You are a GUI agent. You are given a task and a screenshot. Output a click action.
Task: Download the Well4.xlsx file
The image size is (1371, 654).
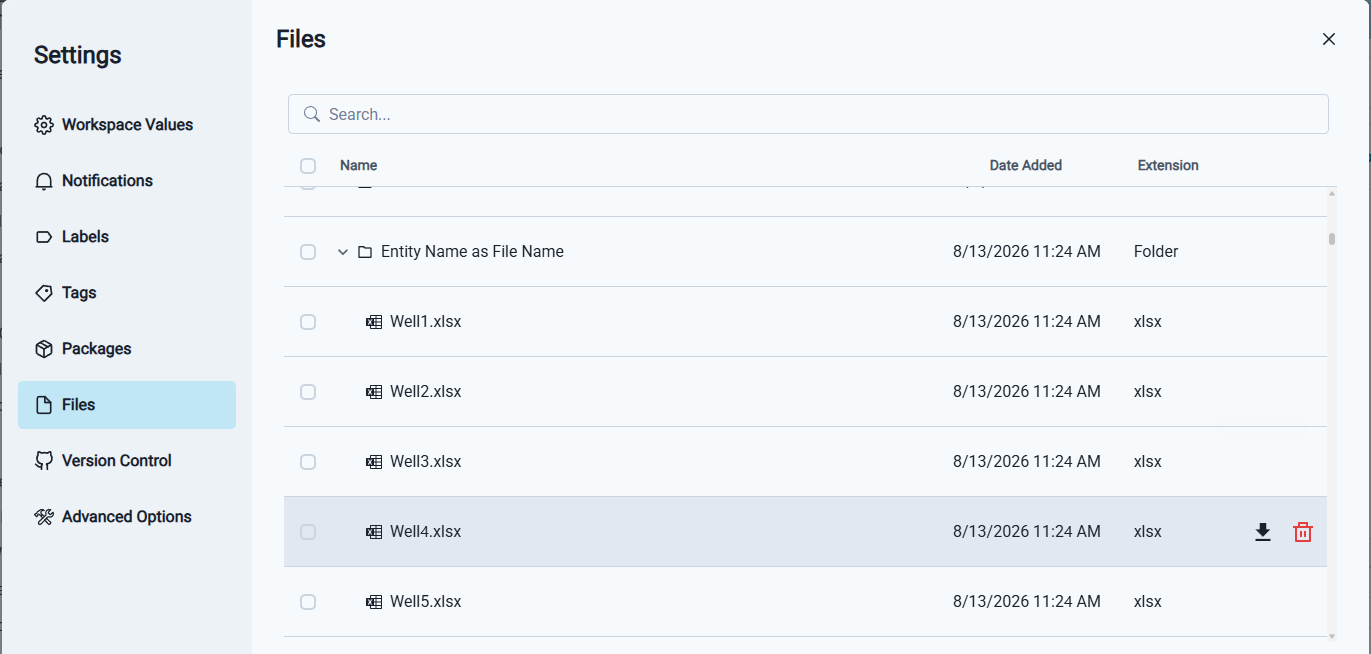click(x=1263, y=532)
